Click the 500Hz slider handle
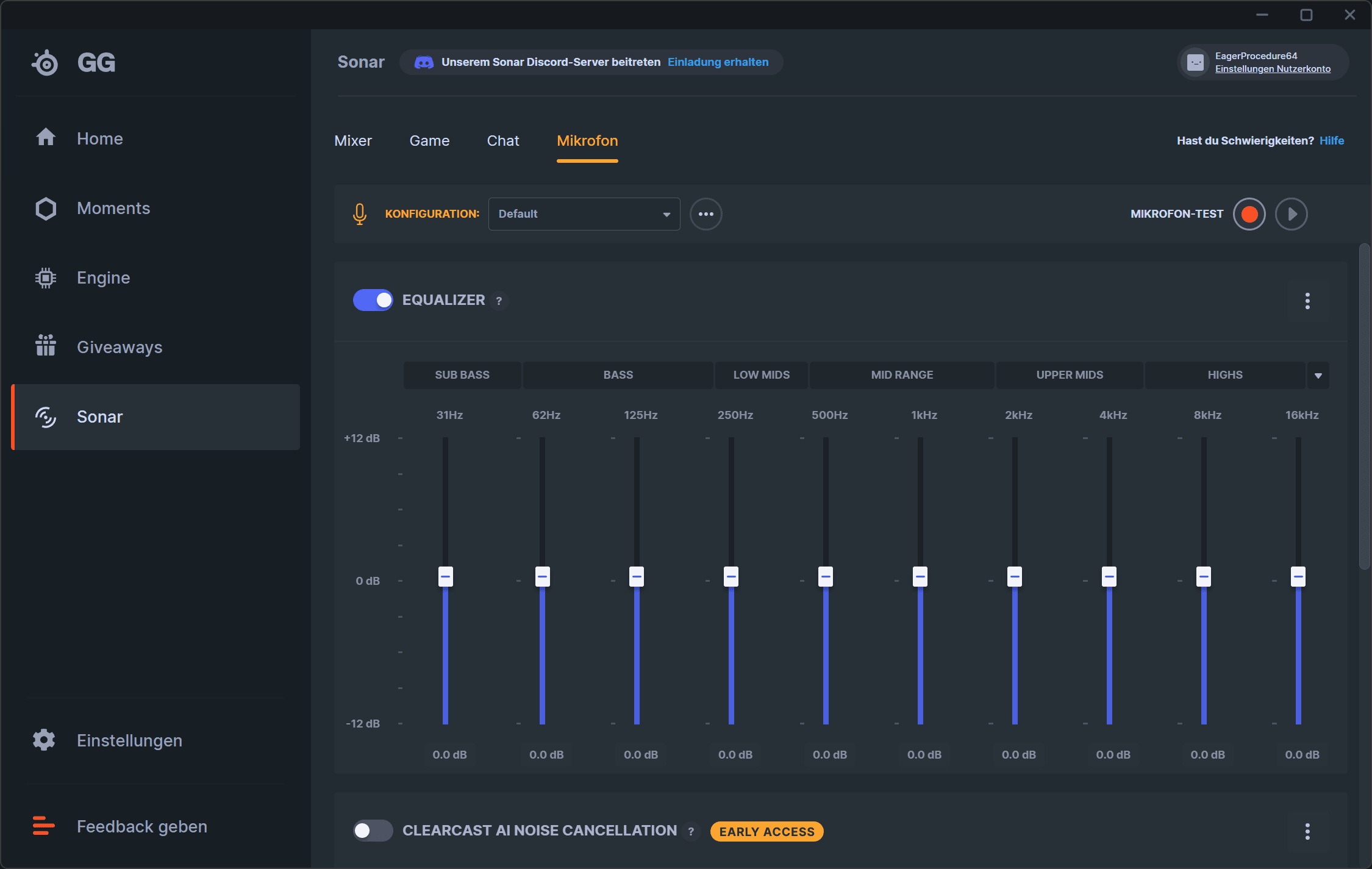1372x869 pixels. [x=826, y=576]
